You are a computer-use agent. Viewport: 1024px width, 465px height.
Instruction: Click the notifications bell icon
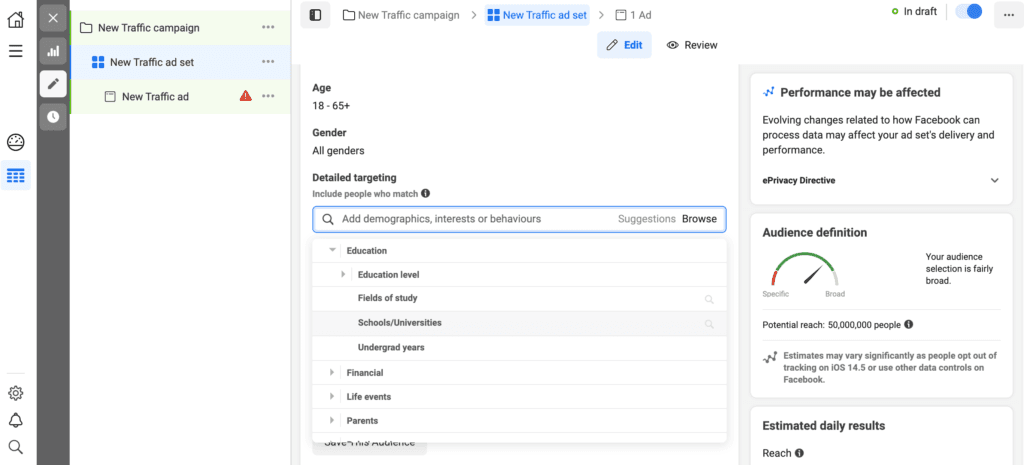tap(15, 420)
